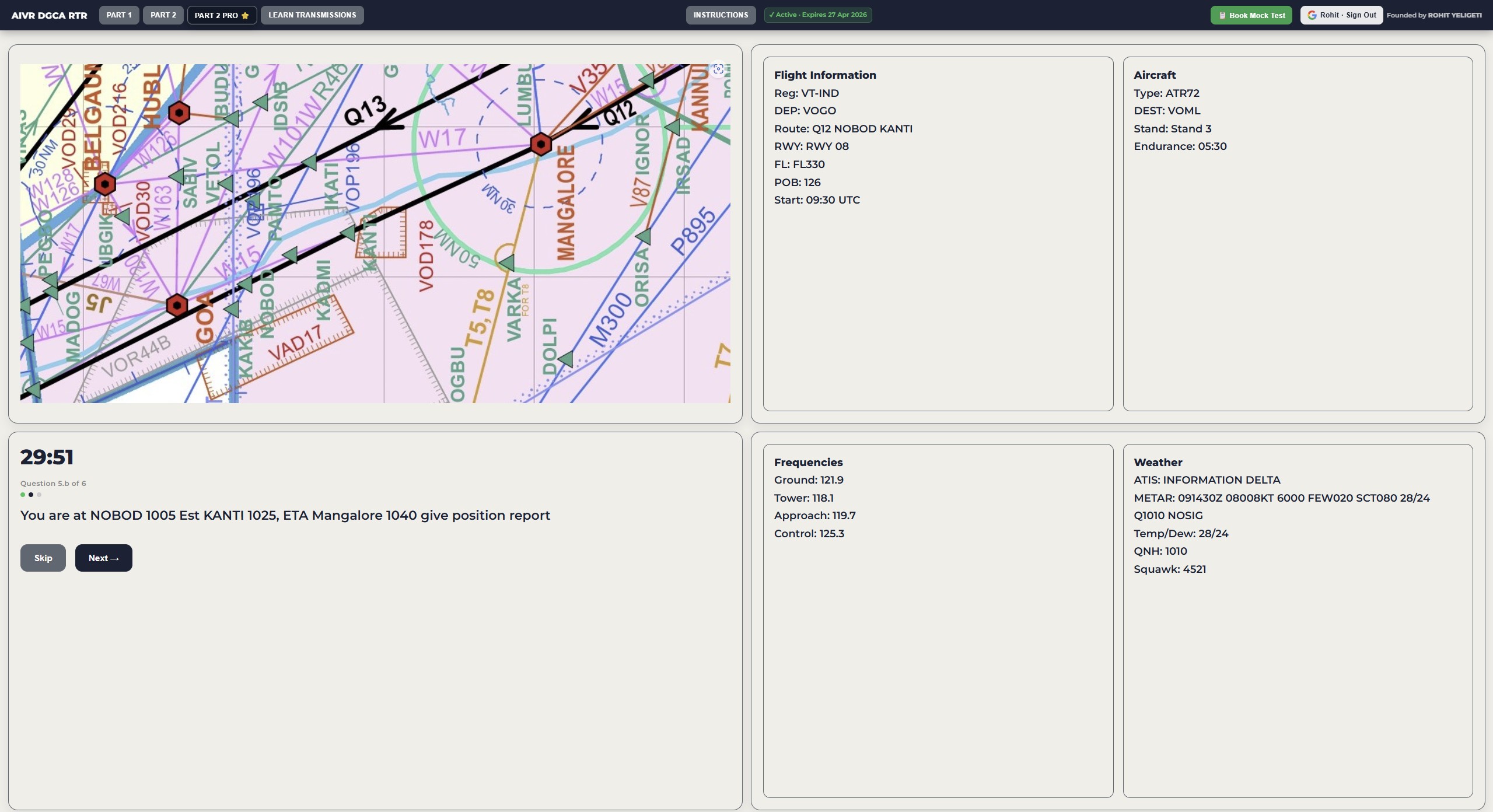This screenshot has height=812, width=1493.
Task: Open the map fullscreen with the viewfinder icon
Action: (x=717, y=69)
